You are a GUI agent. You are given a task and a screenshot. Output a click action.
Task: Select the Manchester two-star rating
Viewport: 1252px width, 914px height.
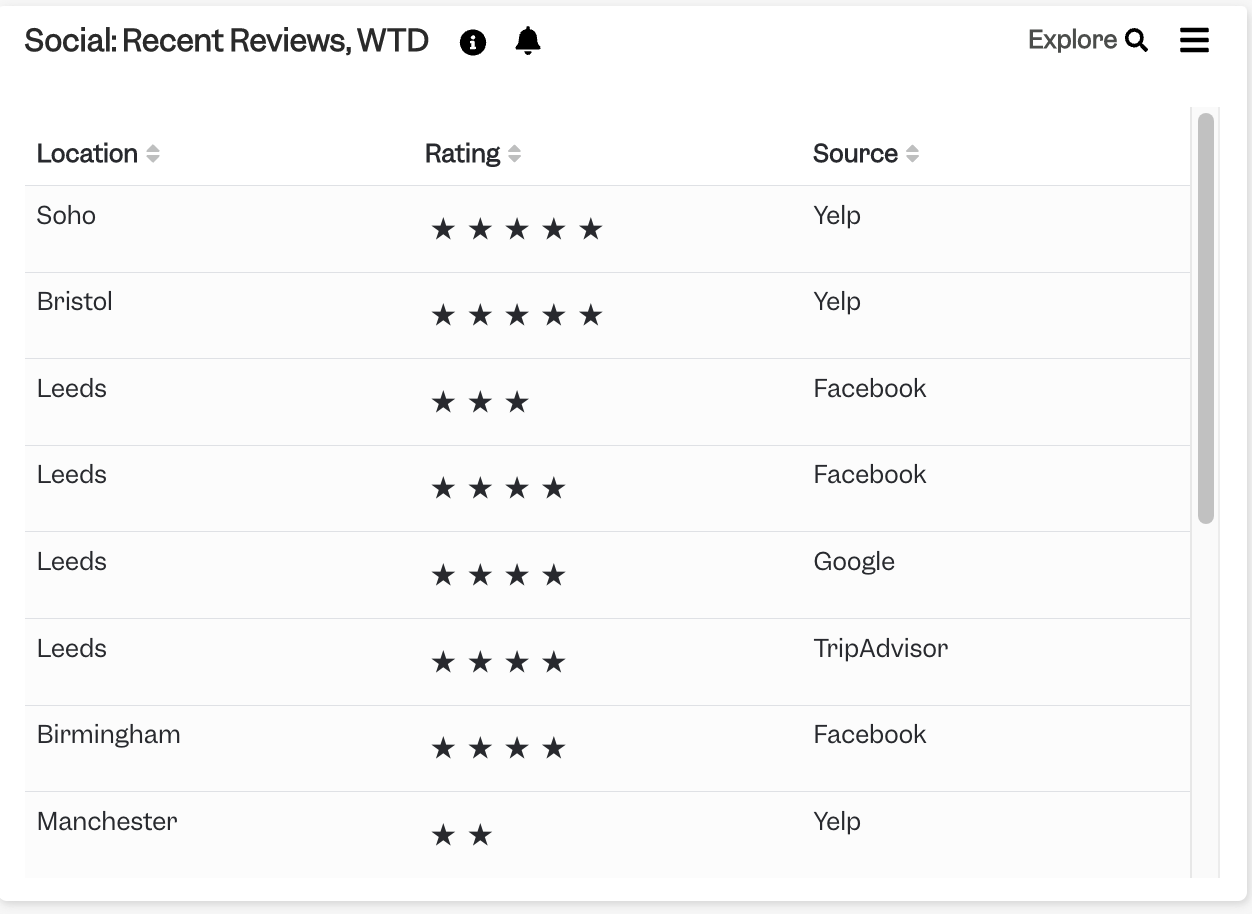coord(462,835)
